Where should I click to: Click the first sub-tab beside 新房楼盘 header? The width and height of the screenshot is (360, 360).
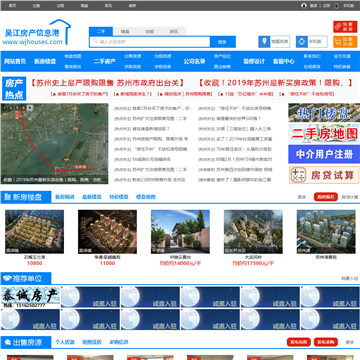pyautogui.click(x=65, y=197)
